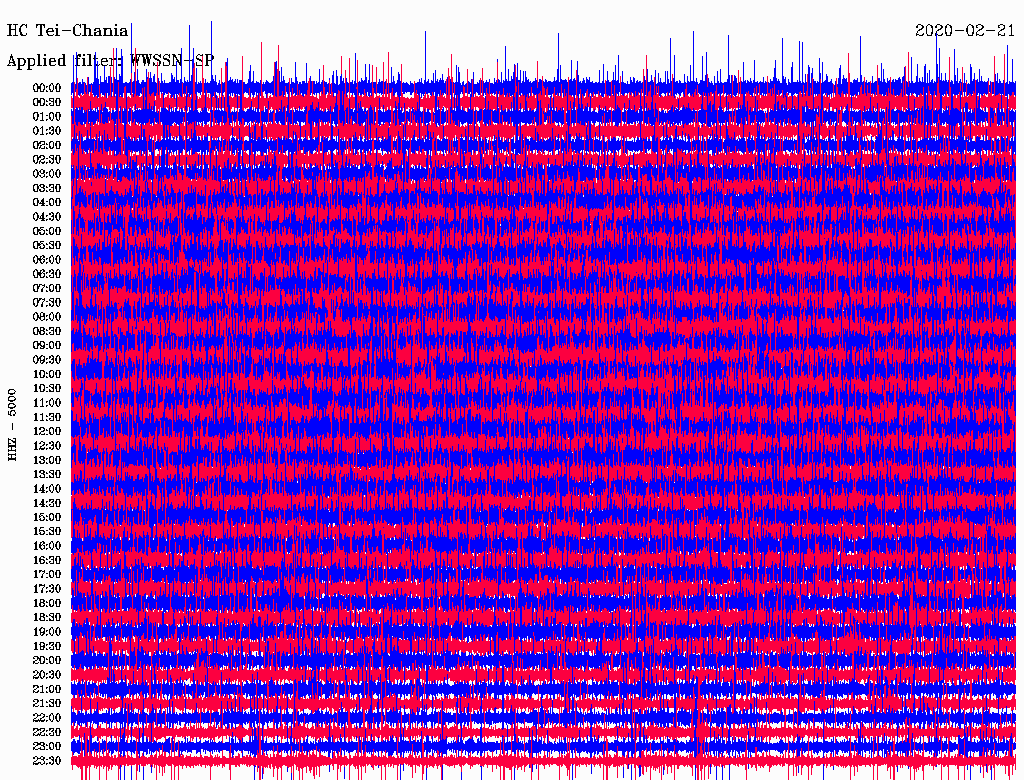Select the 09:30 time label
This screenshot has width=1024, height=780.
47,360
